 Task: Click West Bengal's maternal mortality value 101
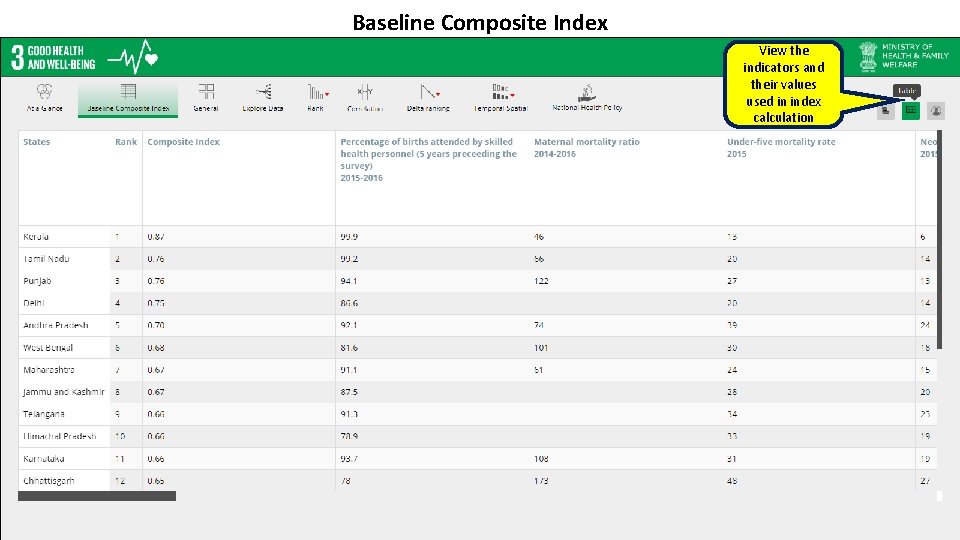coord(541,348)
